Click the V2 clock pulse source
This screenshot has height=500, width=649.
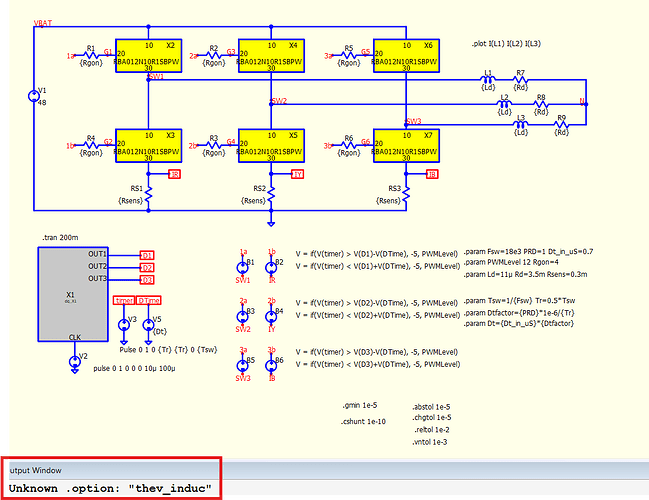point(75,361)
